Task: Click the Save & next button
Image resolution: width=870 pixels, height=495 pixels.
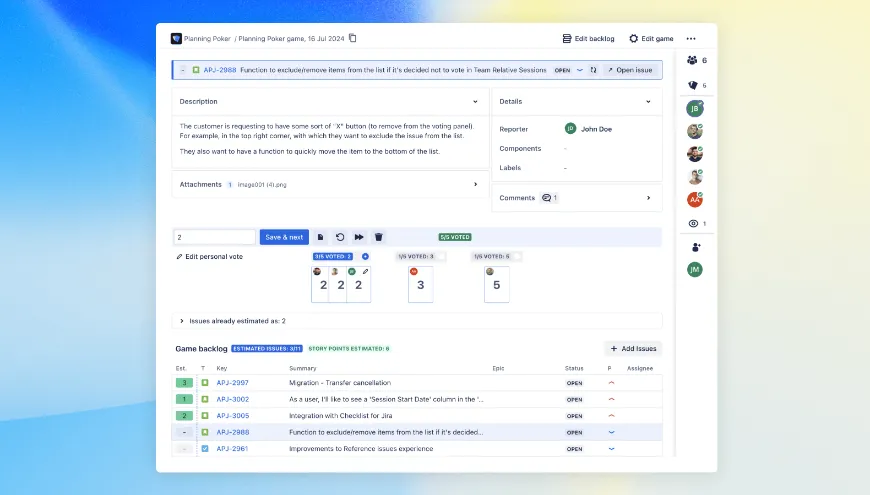Action: 284,237
